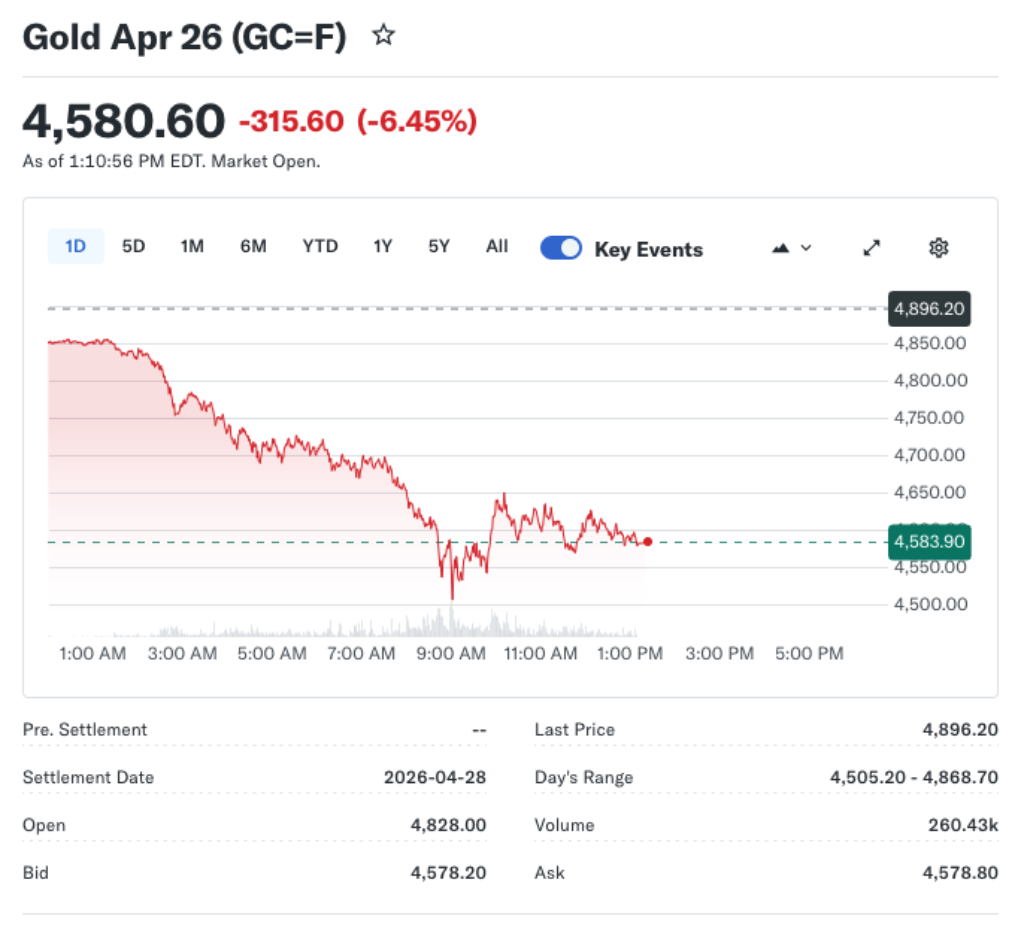Click the star icon next to Gold Apr 26

383,36
